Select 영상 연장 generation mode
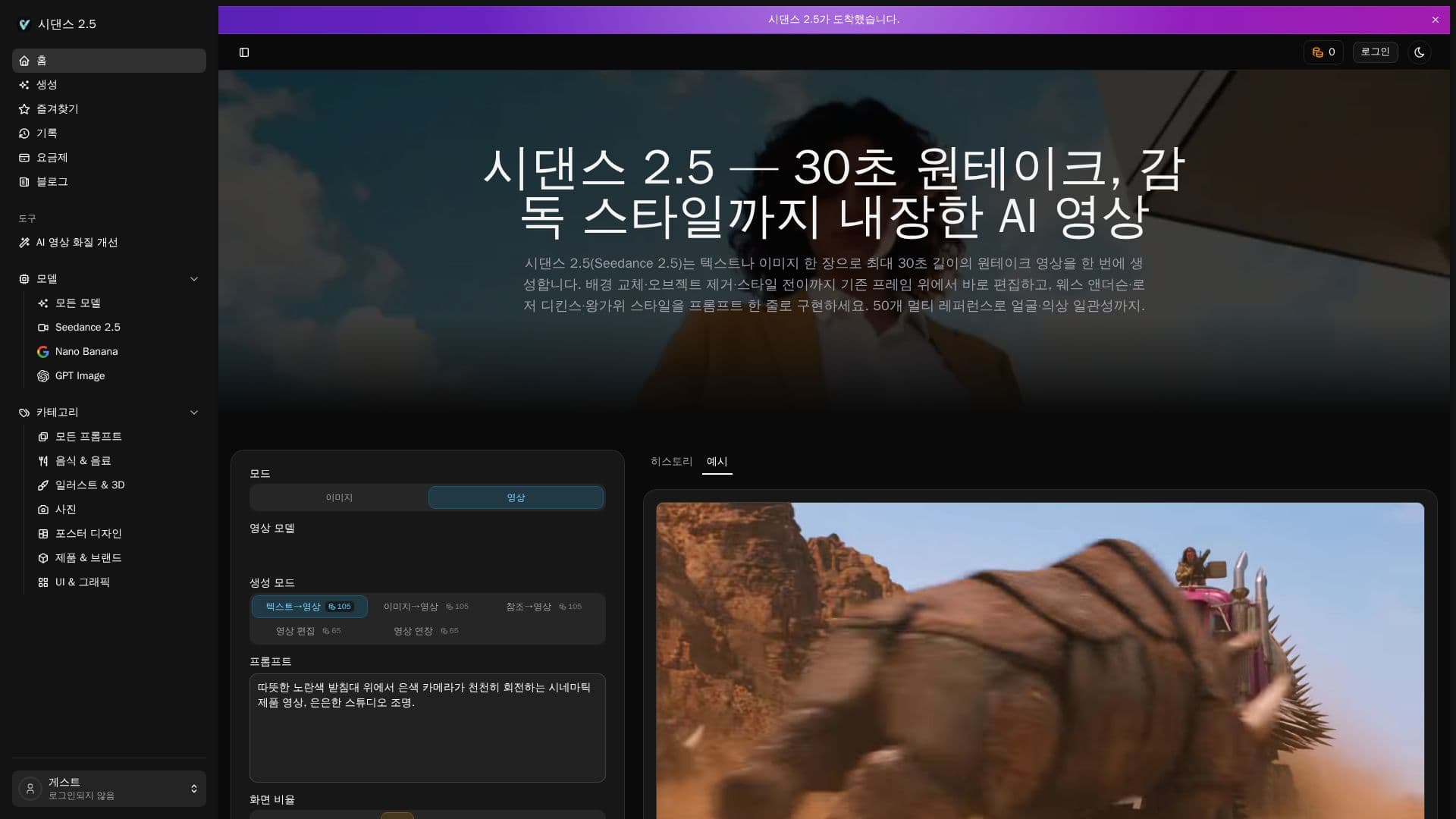 tap(426, 631)
